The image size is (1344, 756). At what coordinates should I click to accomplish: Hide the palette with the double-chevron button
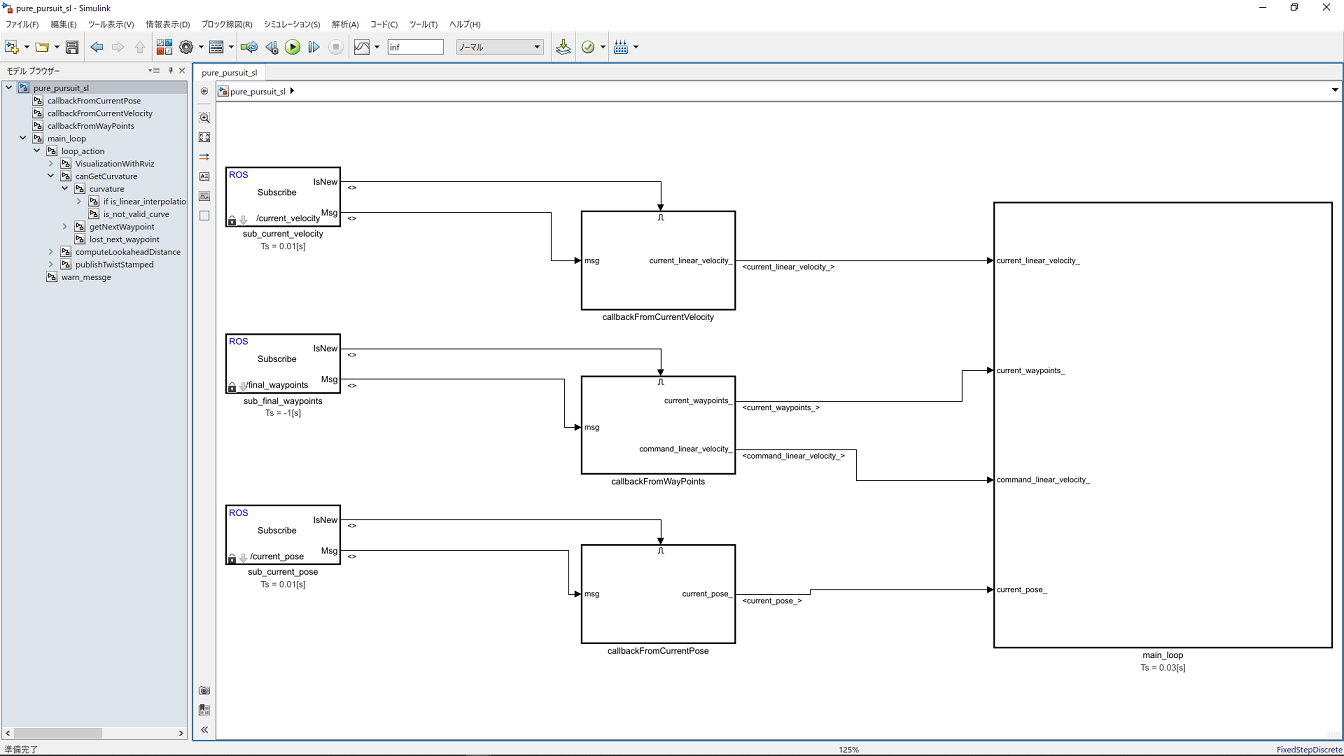(x=204, y=730)
